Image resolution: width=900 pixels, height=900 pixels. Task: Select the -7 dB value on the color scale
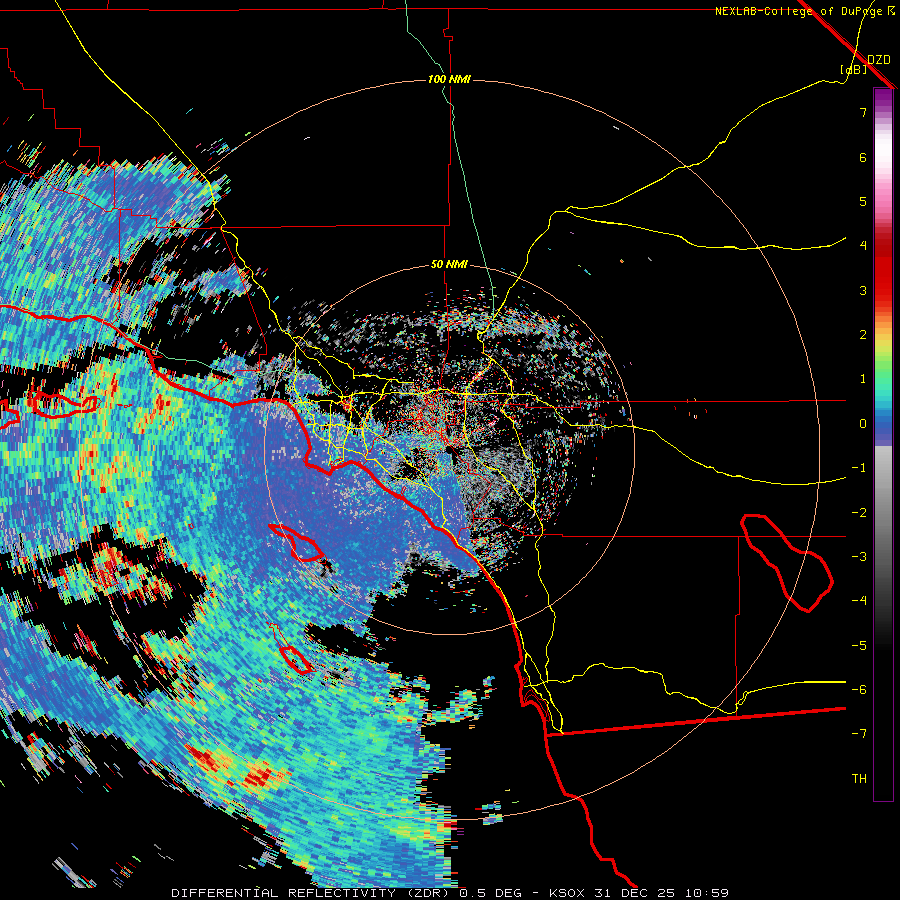coord(859,734)
